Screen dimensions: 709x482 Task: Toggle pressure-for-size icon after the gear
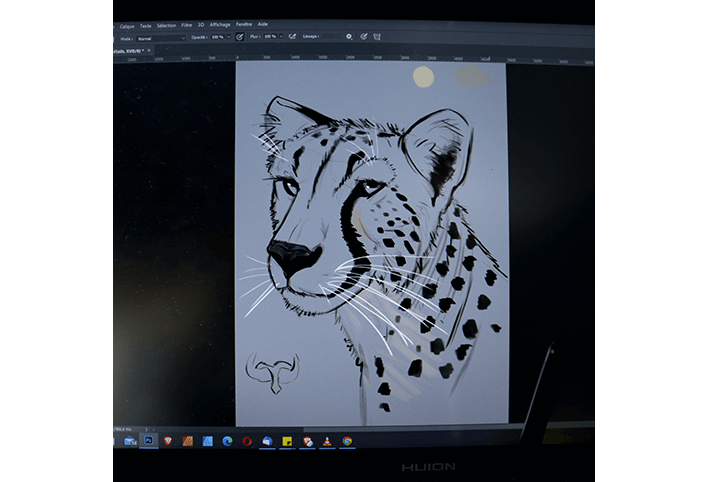363,37
